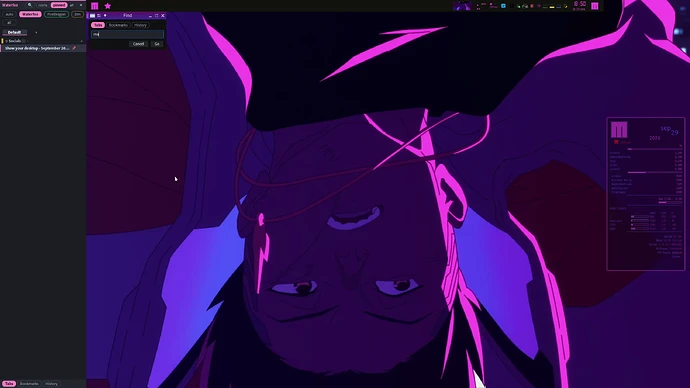This screenshot has height=388, width=690.
Task: Focus the Find dialog search field
Action: (x=127, y=34)
